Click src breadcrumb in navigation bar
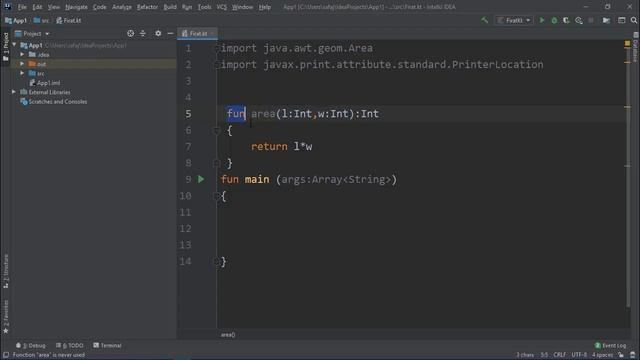640x360 pixels. click(x=41, y=20)
